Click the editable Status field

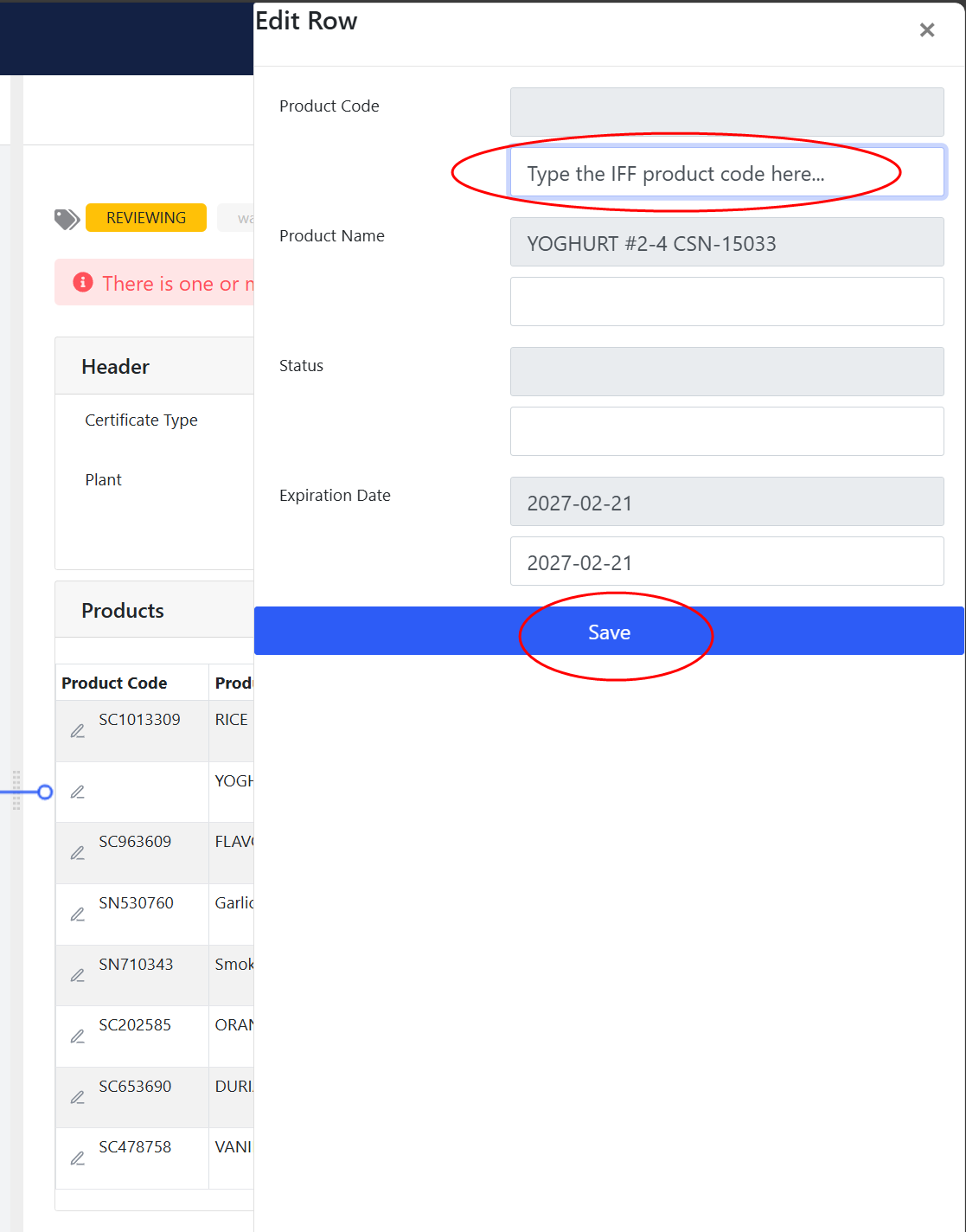726,432
